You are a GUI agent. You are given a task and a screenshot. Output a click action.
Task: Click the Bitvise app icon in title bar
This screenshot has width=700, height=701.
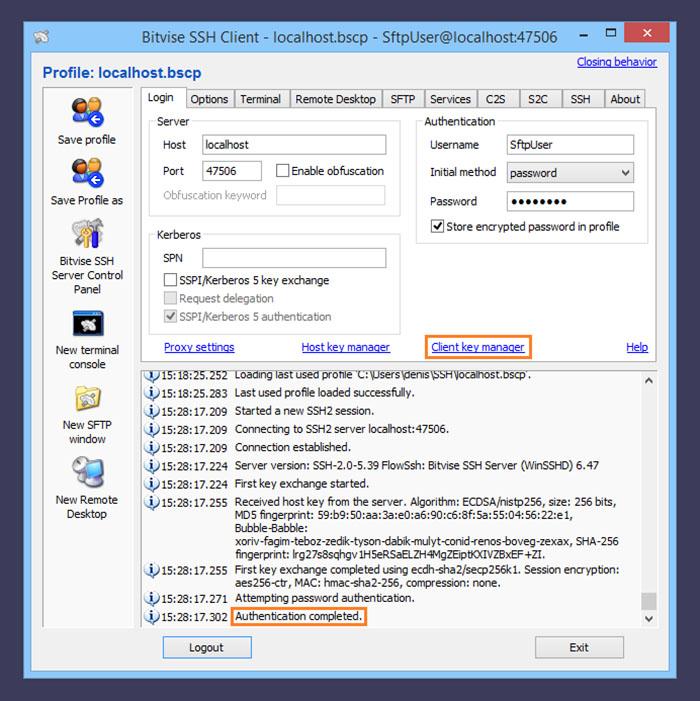tap(41, 36)
